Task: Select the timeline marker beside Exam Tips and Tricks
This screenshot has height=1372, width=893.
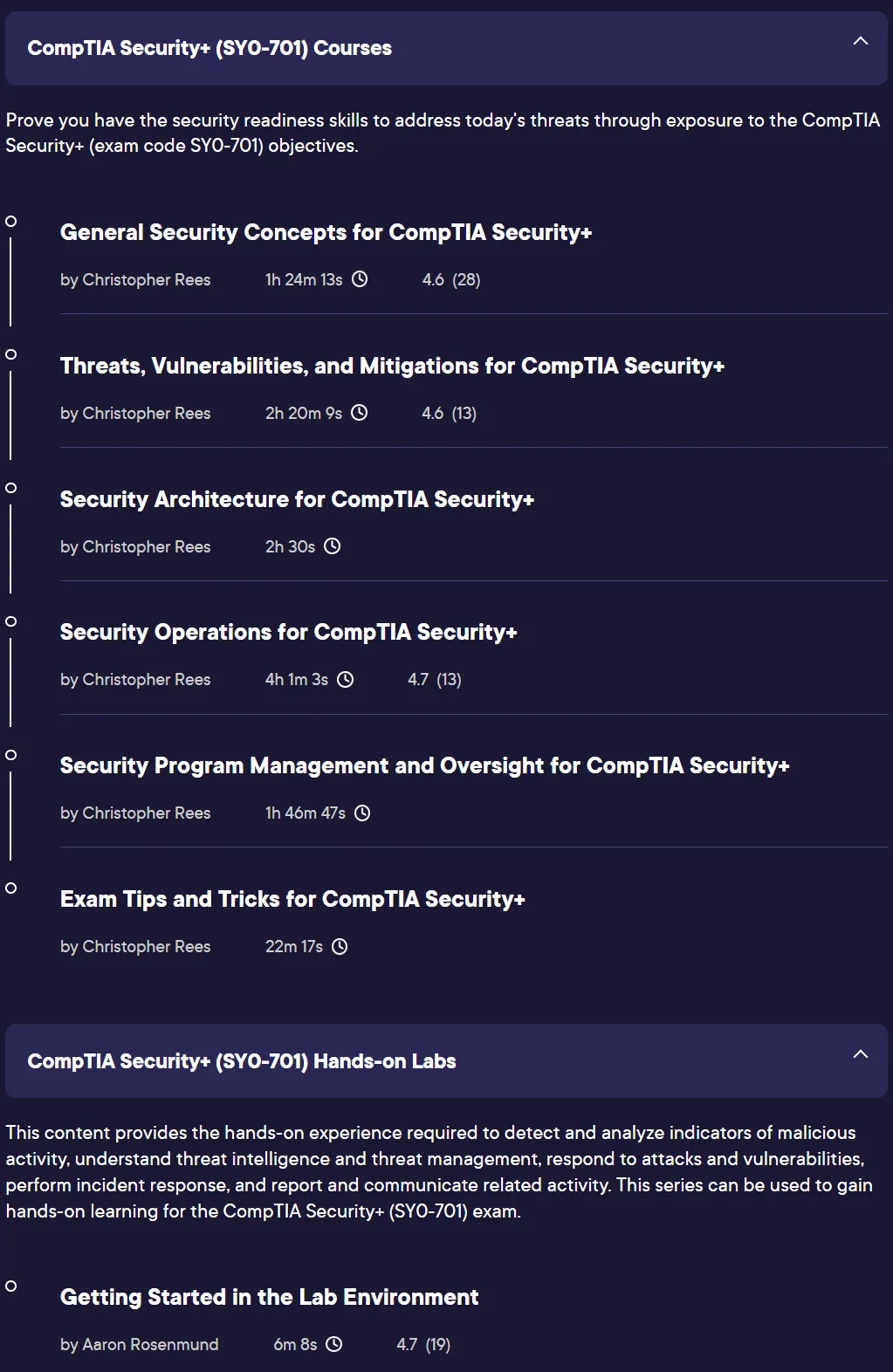Action: click(11, 888)
